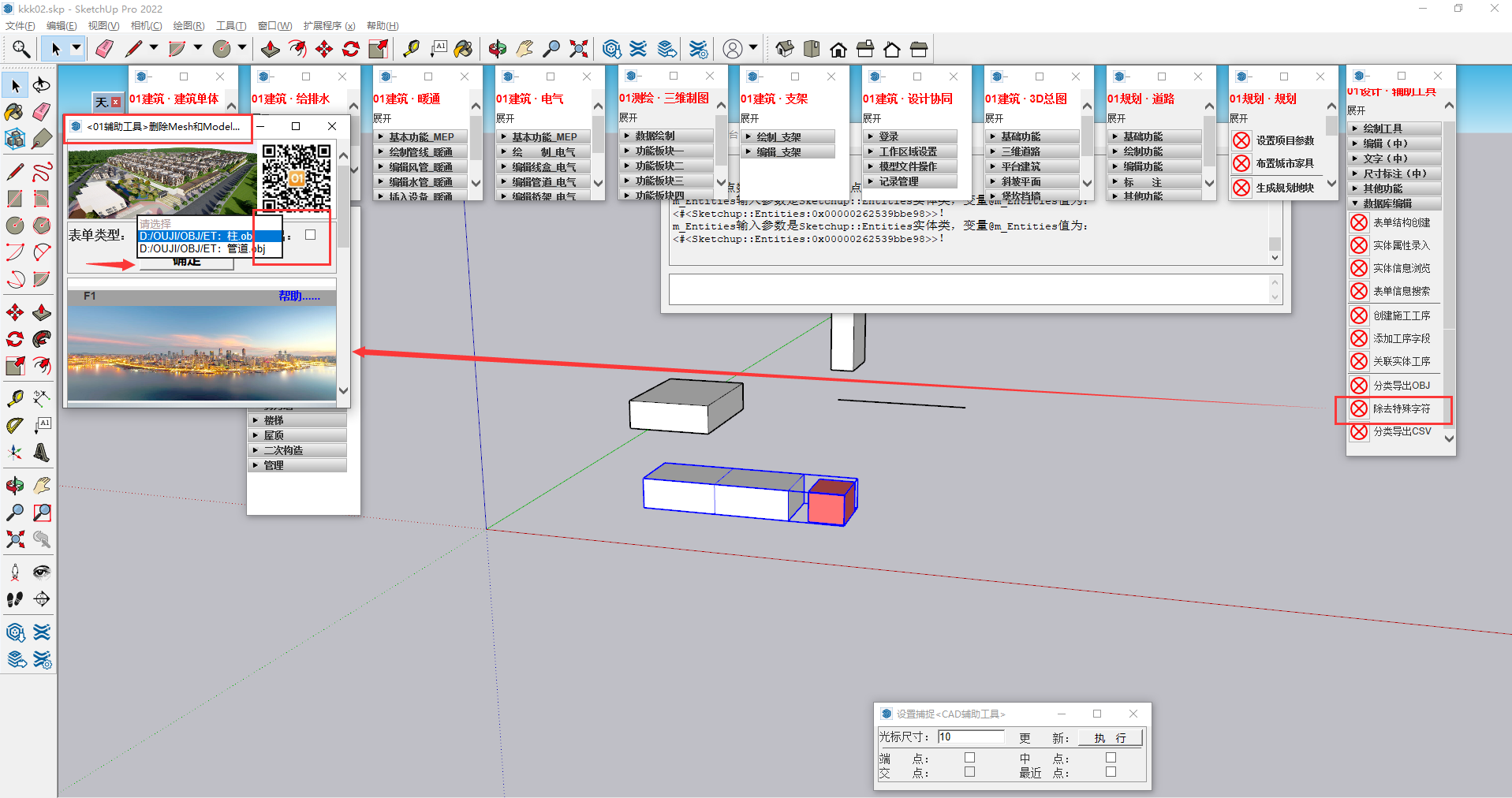Open the Line tool dropdown arrow
The image size is (1512, 798).
pos(154,48)
